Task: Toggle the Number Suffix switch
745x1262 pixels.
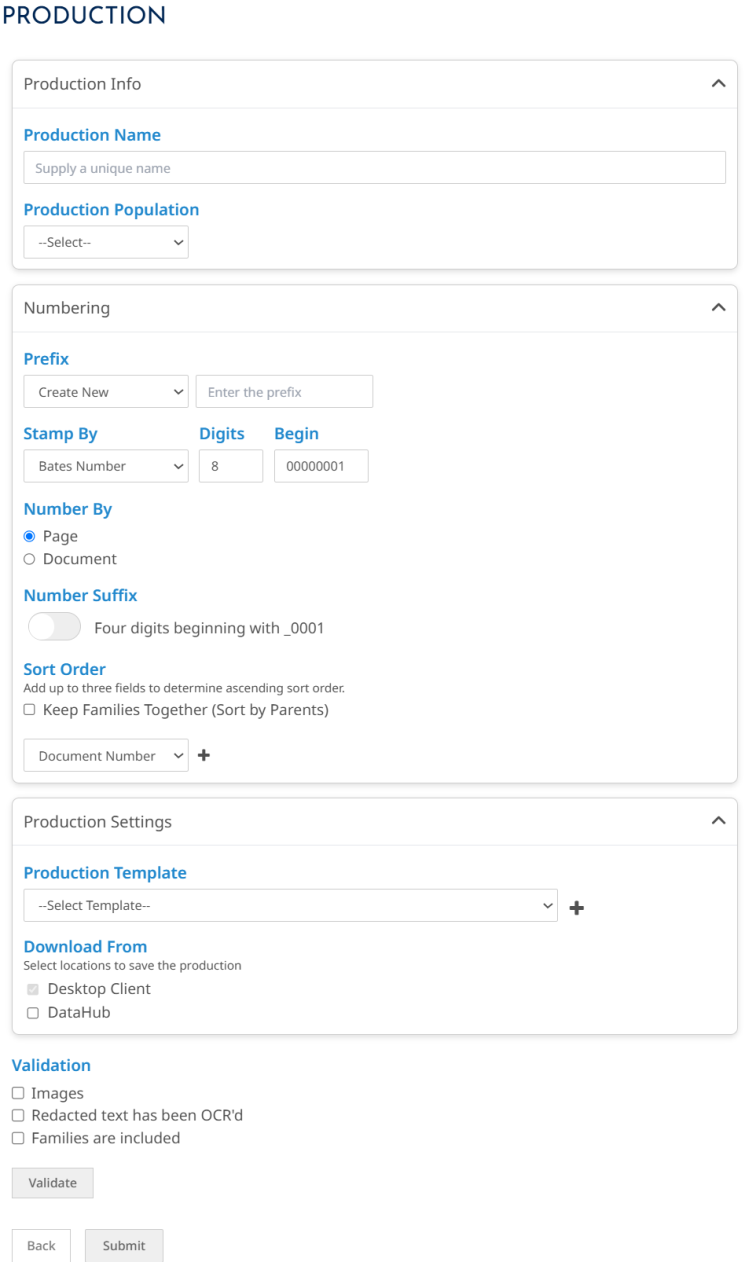Action: coord(54,628)
